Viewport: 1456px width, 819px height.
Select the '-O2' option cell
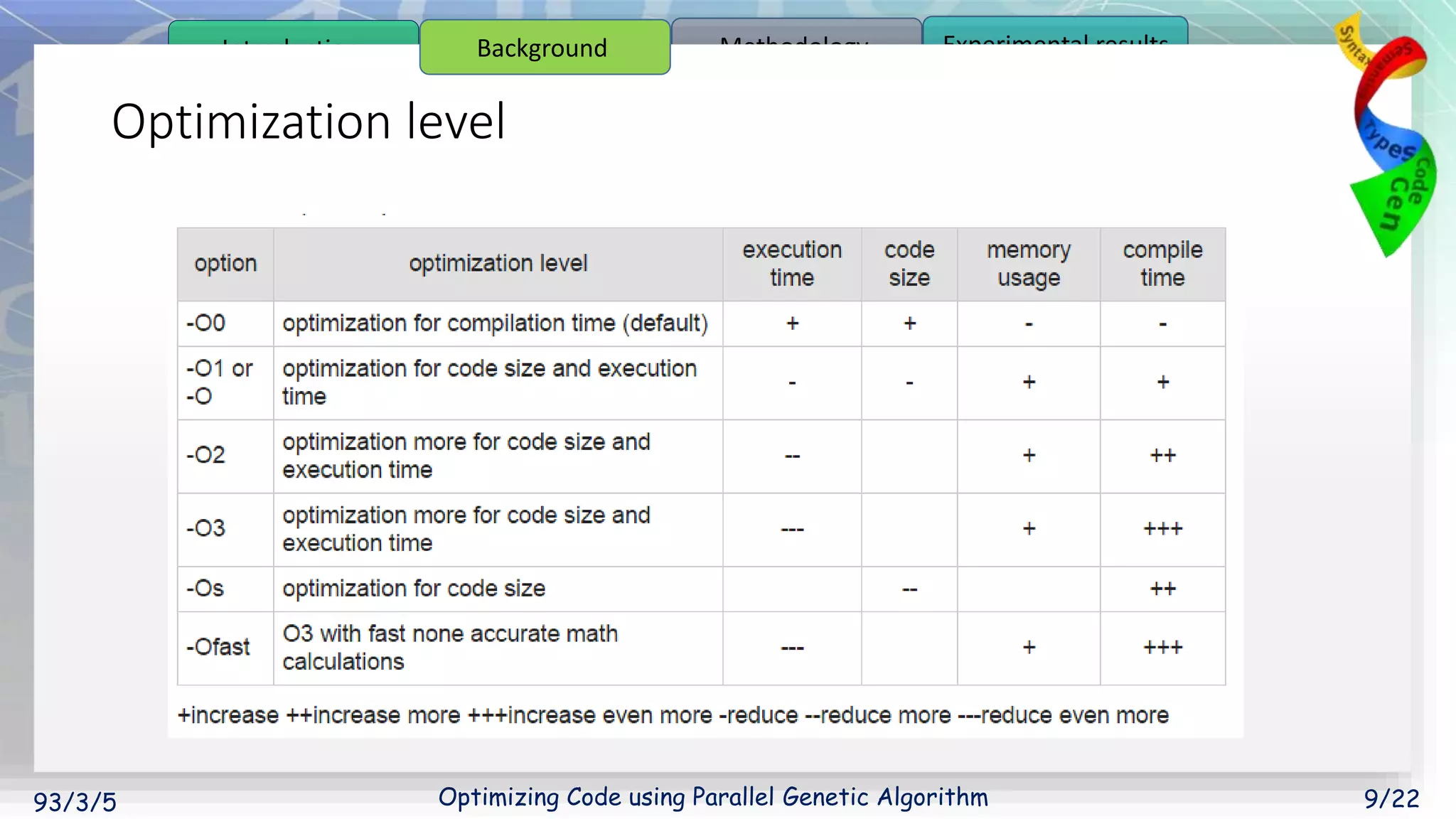tap(225, 456)
